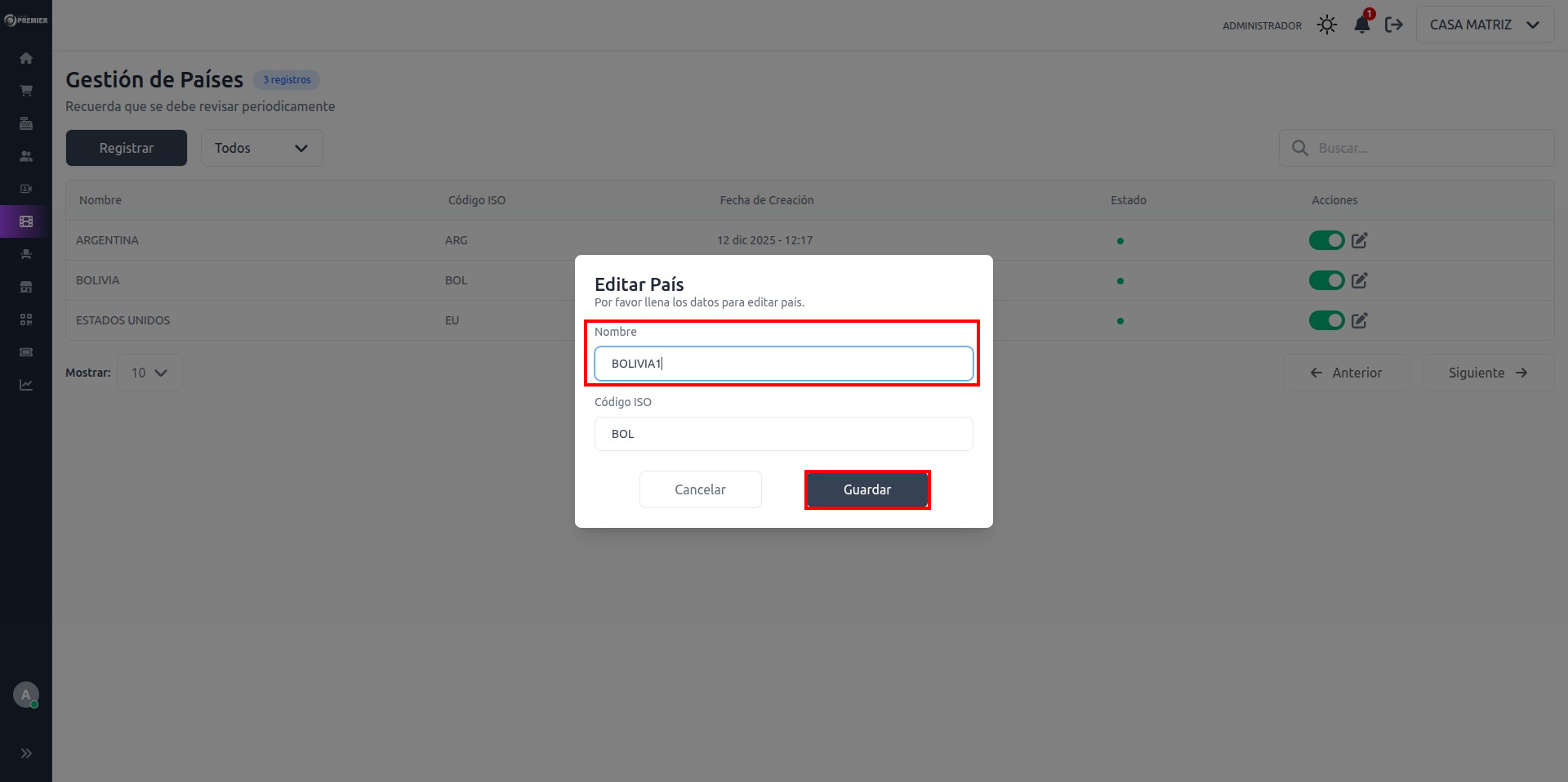Click the Código ISO input field
The image size is (1568, 782).
click(783, 434)
